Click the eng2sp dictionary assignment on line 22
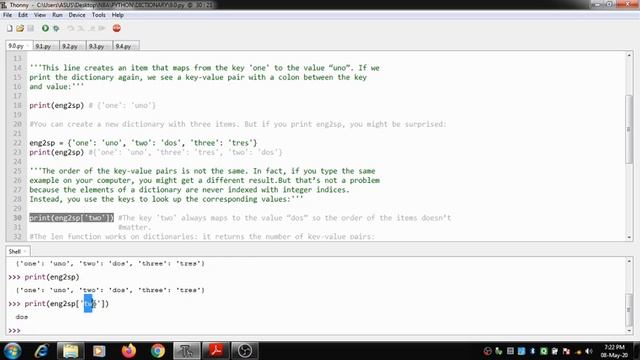 click(x=143, y=143)
